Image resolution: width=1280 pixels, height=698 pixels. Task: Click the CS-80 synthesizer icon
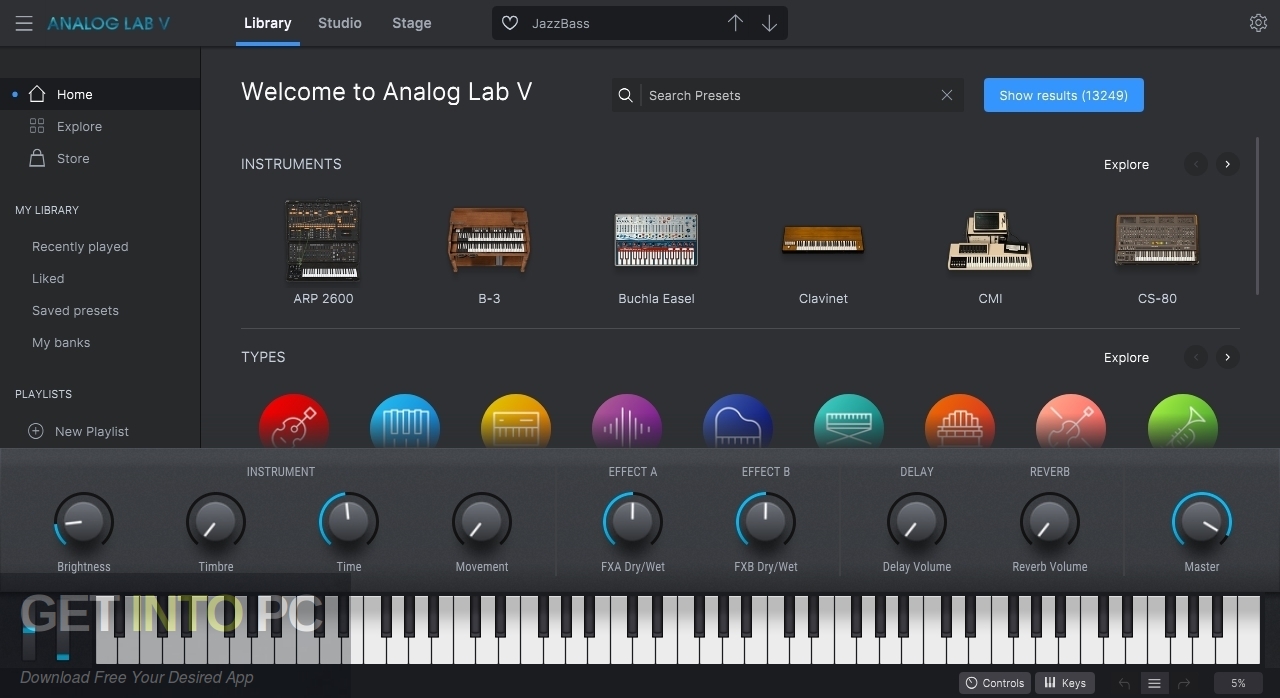coord(1156,240)
